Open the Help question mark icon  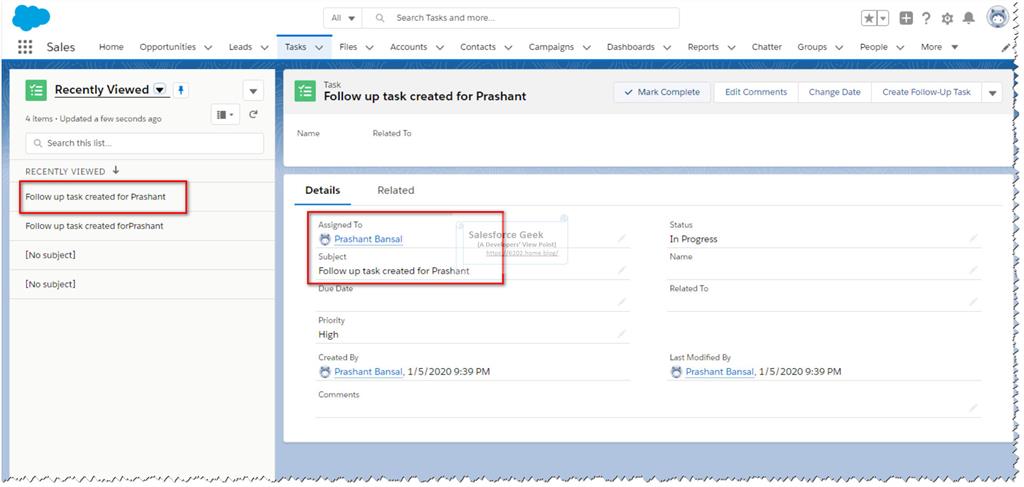click(926, 18)
